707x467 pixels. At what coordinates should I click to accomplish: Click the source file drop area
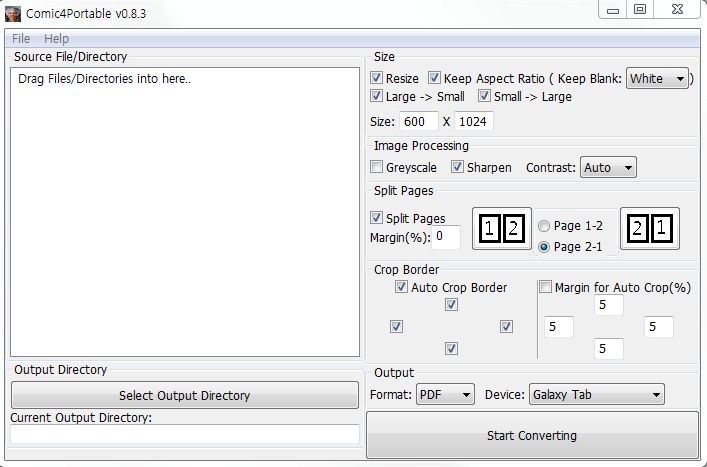[x=185, y=212]
